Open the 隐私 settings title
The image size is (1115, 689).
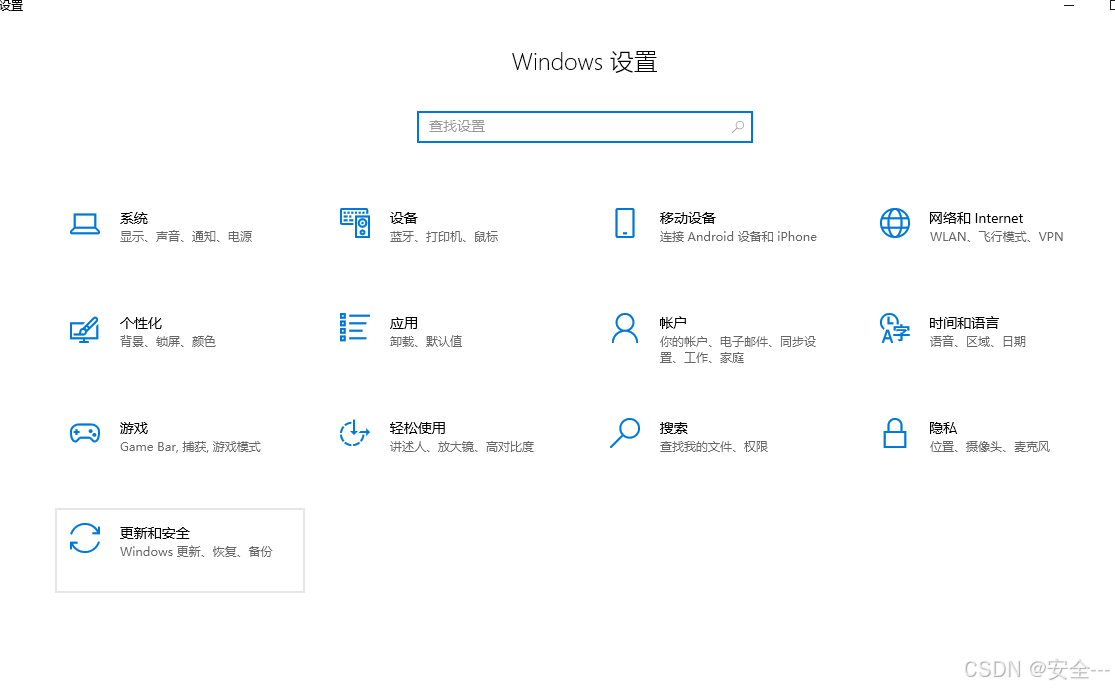[x=943, y=428]
